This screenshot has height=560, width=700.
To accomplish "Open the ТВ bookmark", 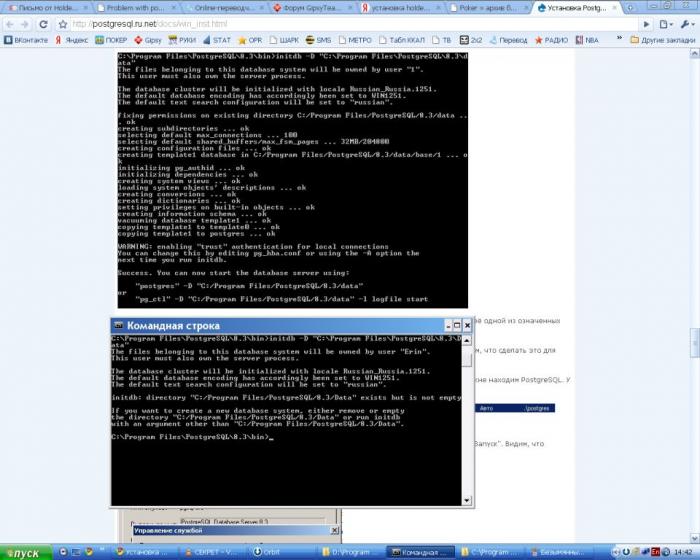I will pyautogui.click(x=442, y=40).
